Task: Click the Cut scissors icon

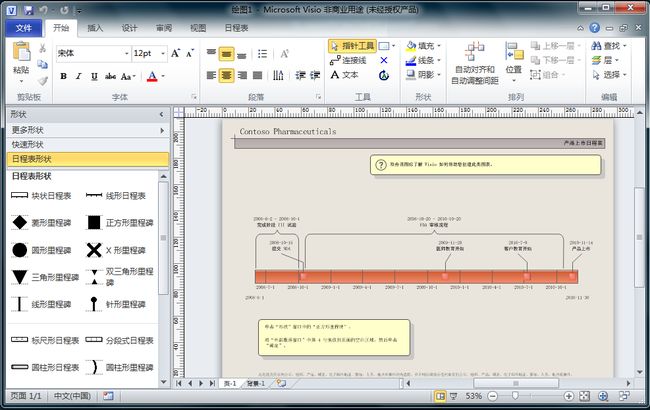Action: [42, 48]
